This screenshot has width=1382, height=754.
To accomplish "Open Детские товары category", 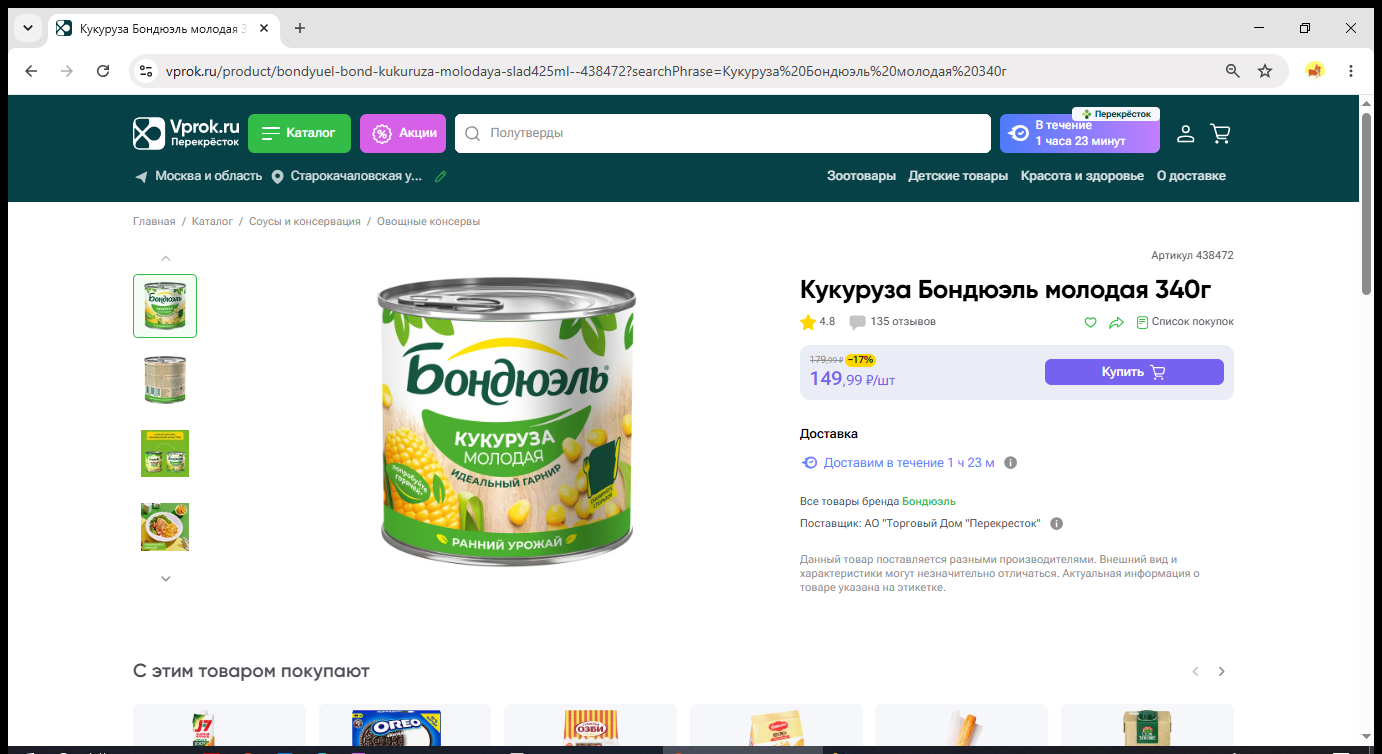I will pyautogui.click(x=958, y=176).
